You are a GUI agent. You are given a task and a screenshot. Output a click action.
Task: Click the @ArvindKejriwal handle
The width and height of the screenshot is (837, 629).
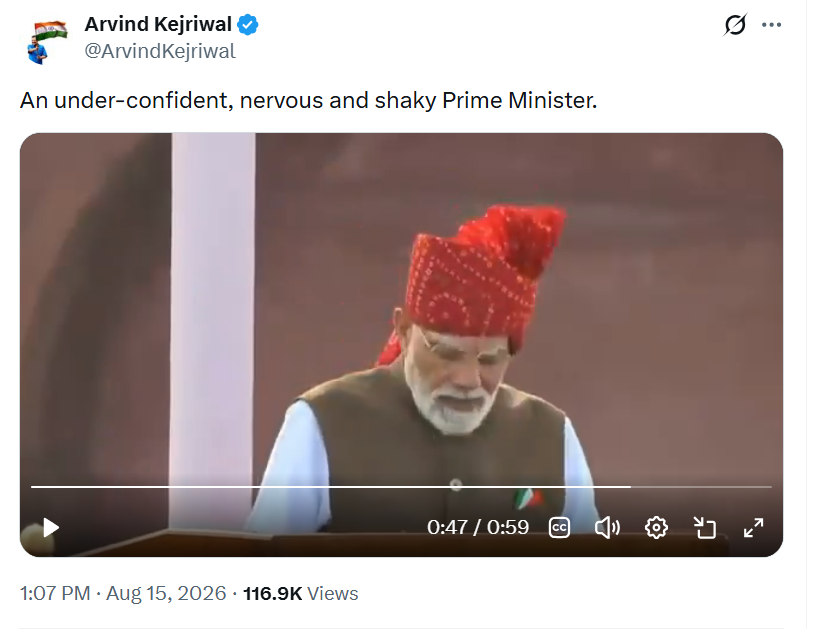click(160, 51)
